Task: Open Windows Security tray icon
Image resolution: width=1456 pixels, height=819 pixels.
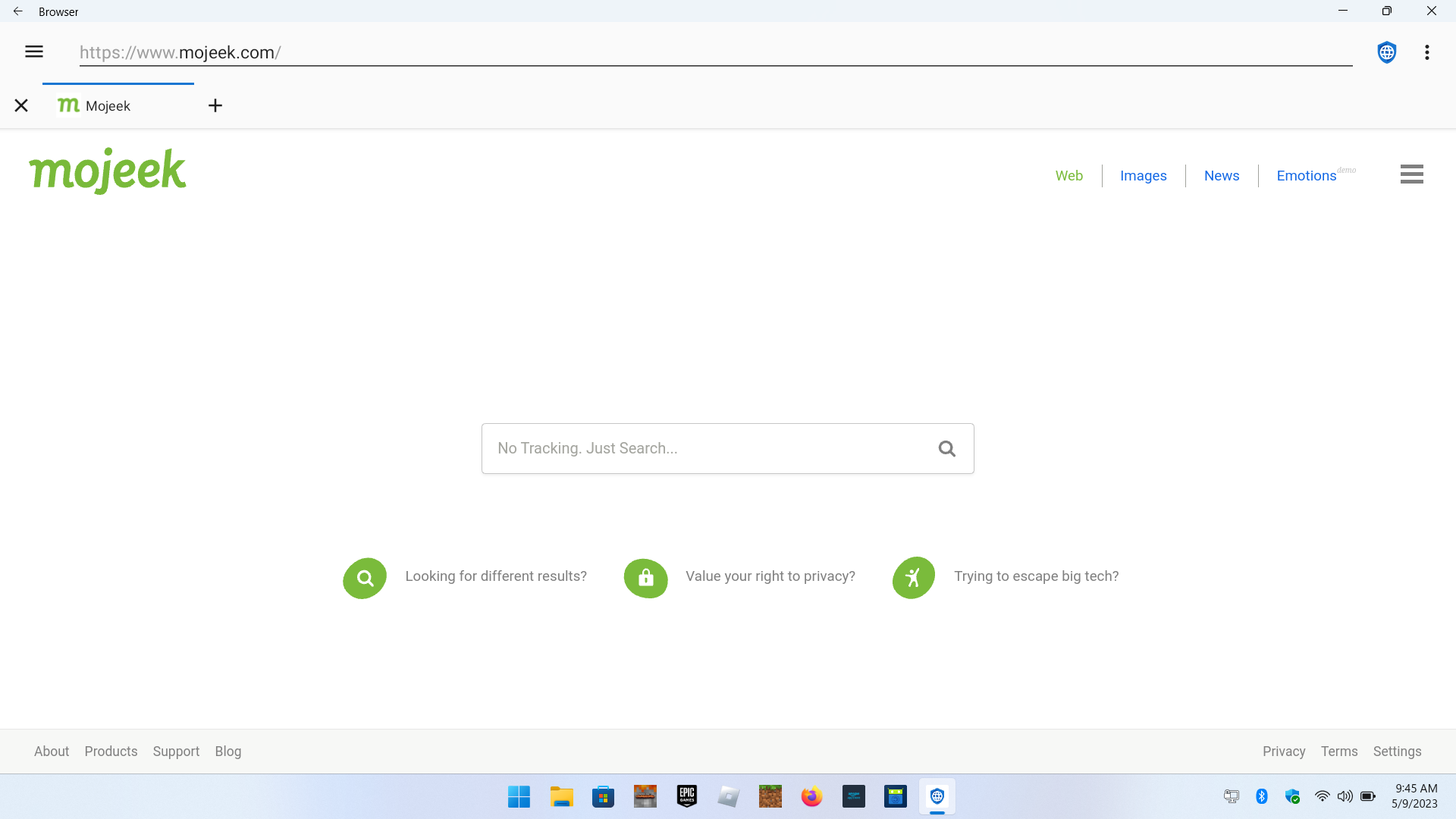Action: (x=1292, y=796)
